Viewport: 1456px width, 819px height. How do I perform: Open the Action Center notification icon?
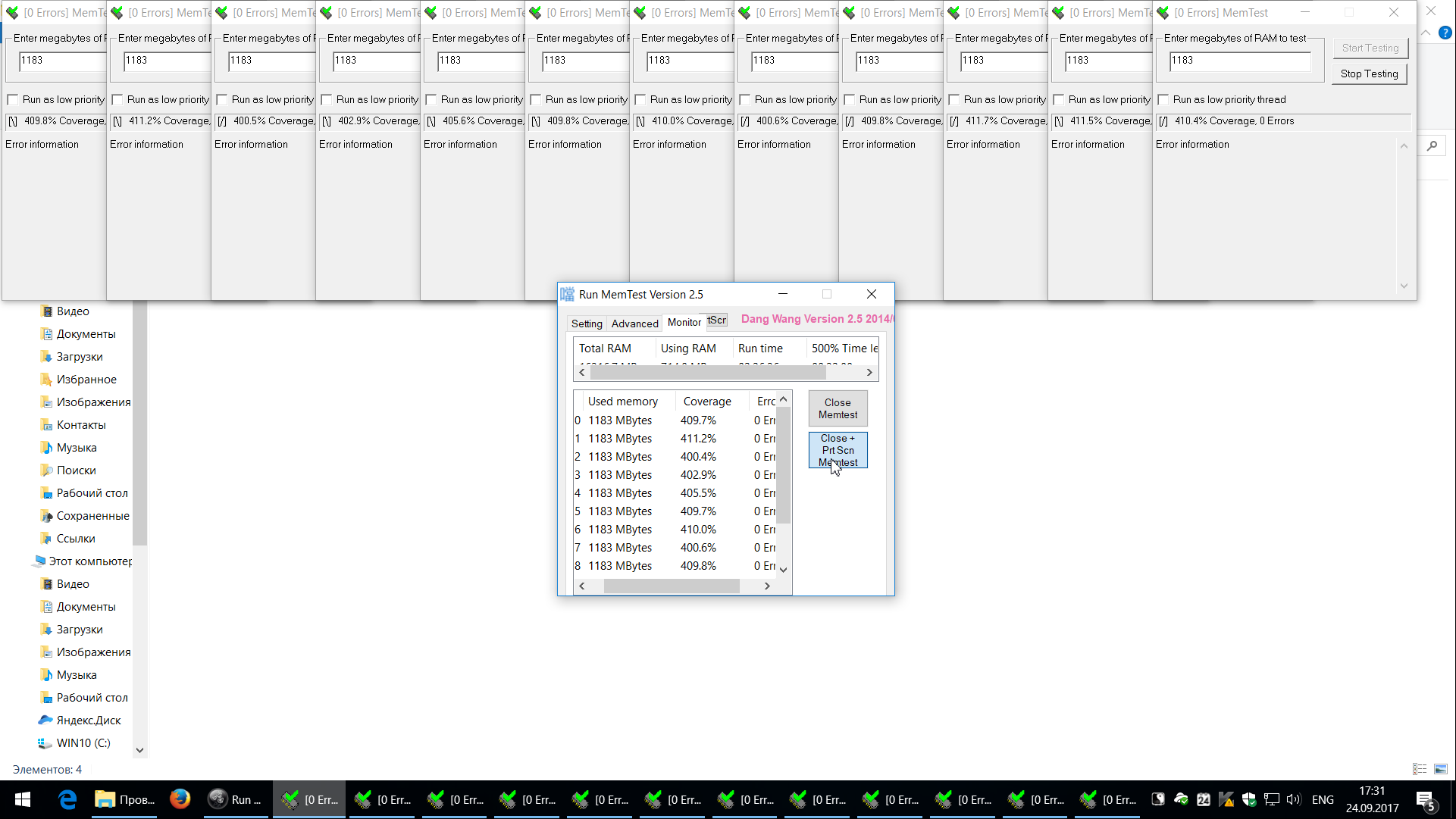coord(1425,799)
